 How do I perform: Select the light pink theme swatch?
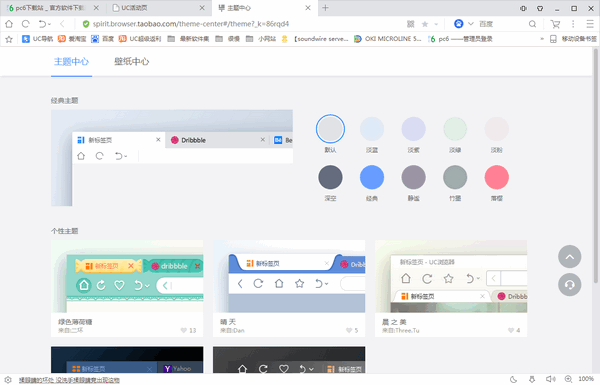tap(496, 129)
